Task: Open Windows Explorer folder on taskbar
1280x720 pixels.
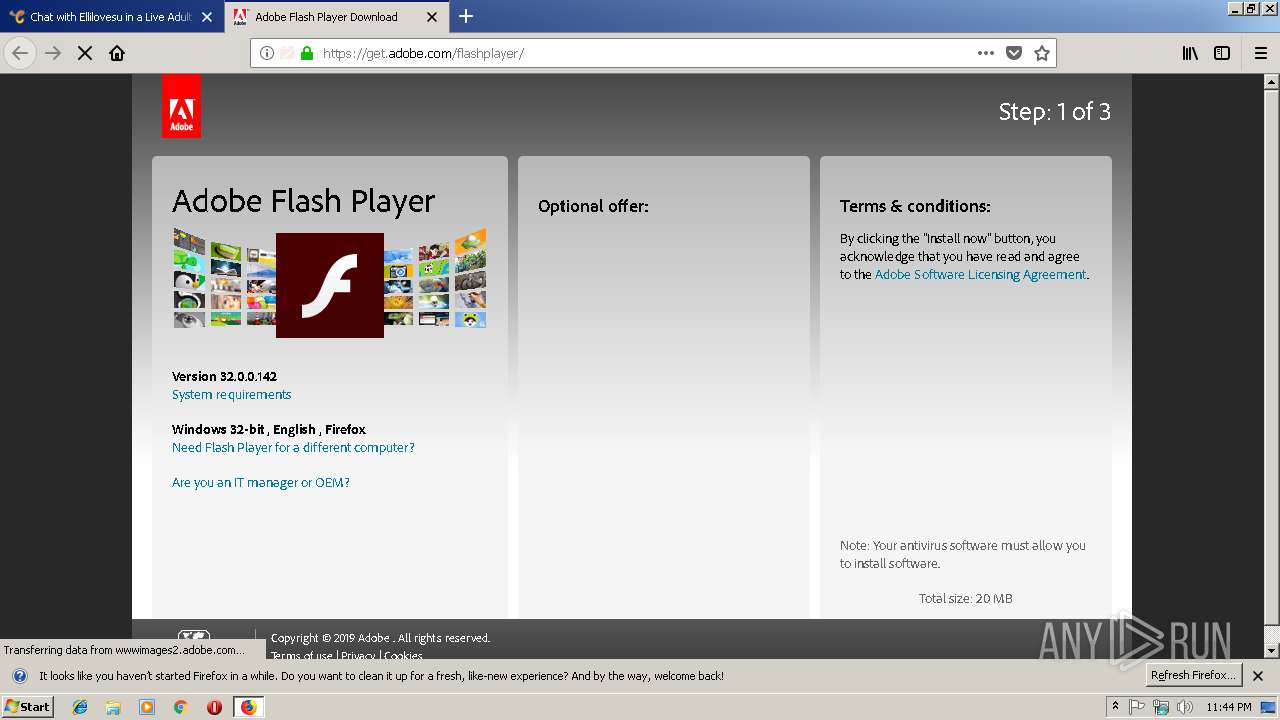Action: tap(113, 707)
